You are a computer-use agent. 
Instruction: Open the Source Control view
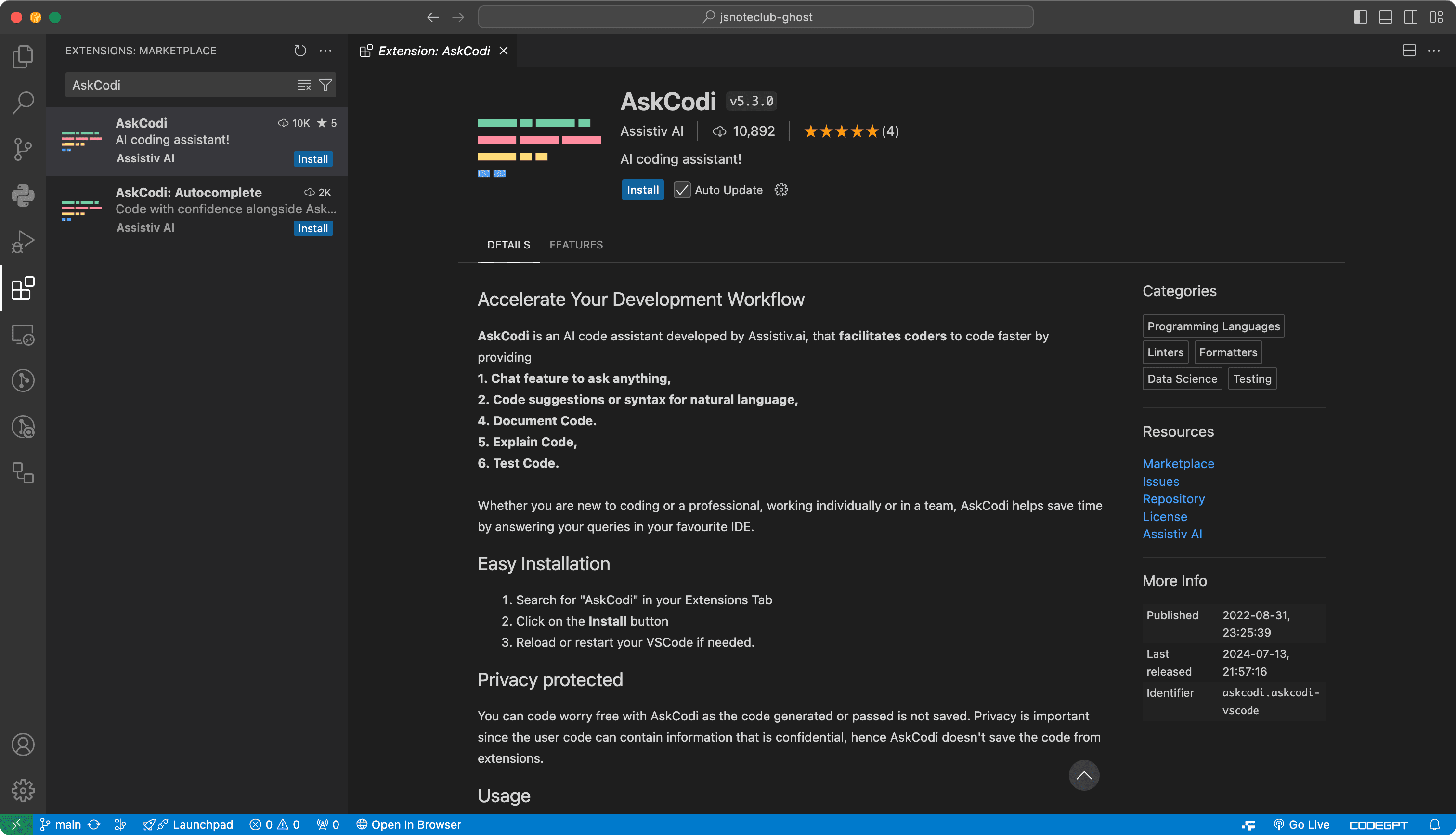(23, 149)
